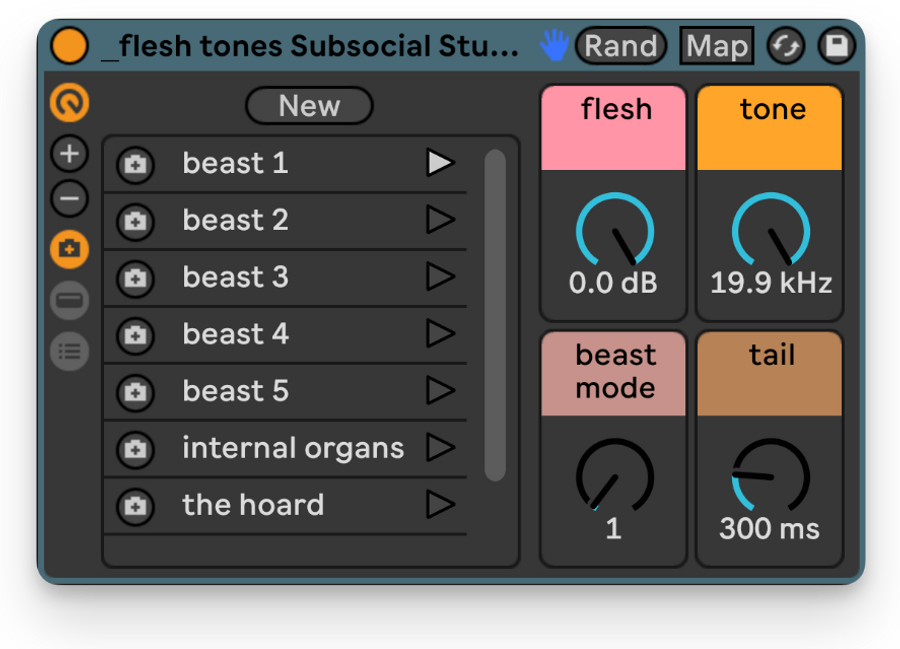The height and width of the screenshot is (649, 900).
Task: Click the save preset disk icon
Action: click(836, 46)
